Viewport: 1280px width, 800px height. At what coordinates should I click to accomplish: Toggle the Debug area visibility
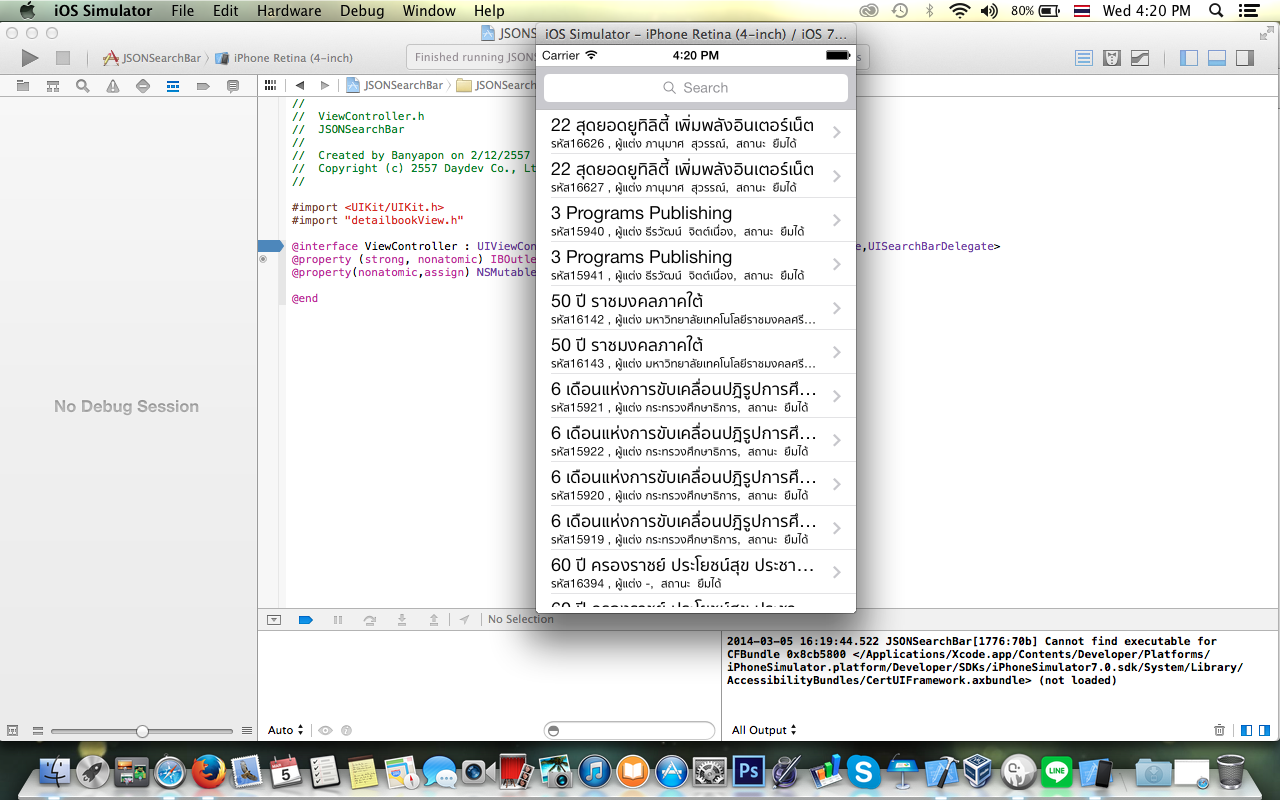click(x=1217, y=58)
